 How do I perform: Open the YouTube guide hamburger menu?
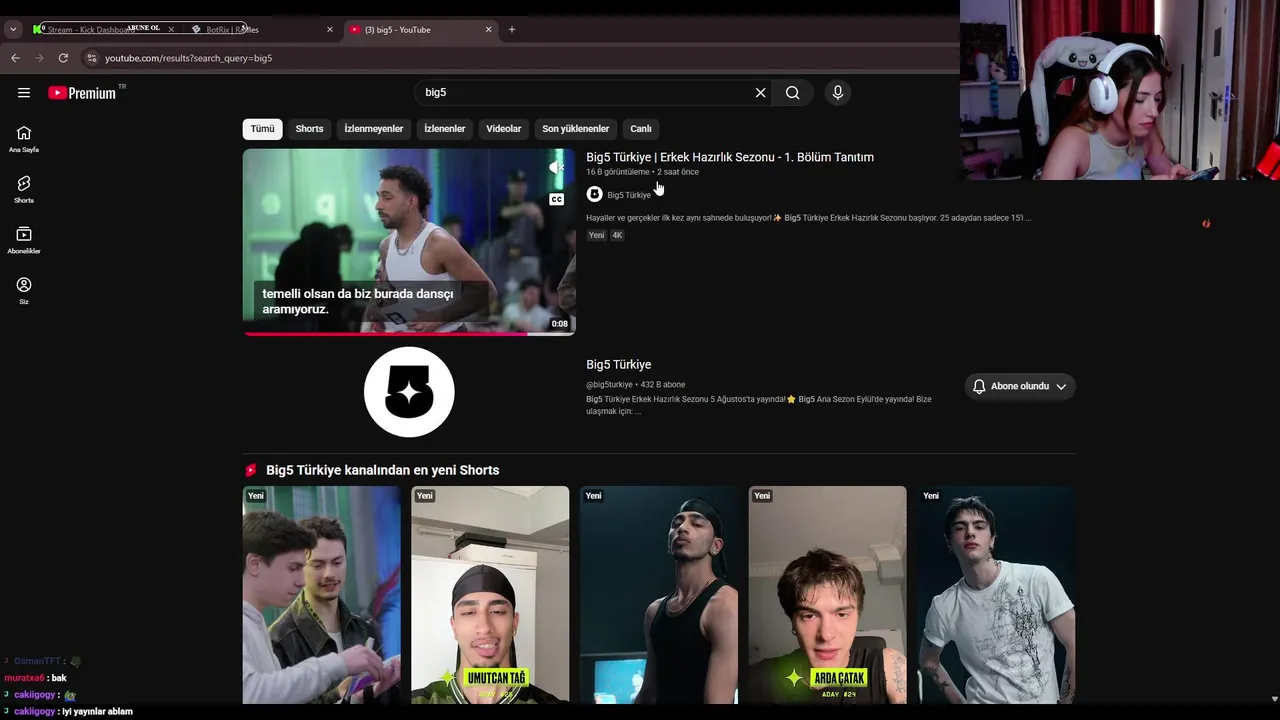[24, 93]
